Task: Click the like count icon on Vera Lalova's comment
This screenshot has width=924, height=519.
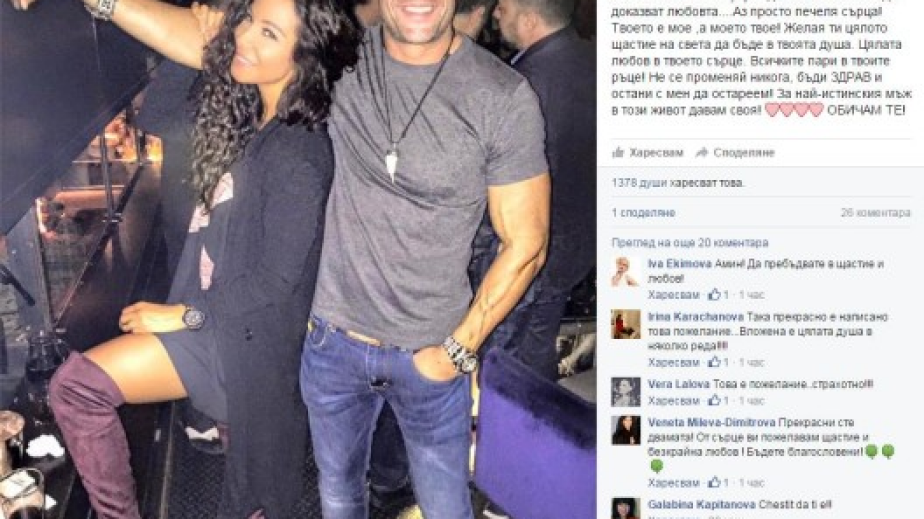Action: (715, 400)
